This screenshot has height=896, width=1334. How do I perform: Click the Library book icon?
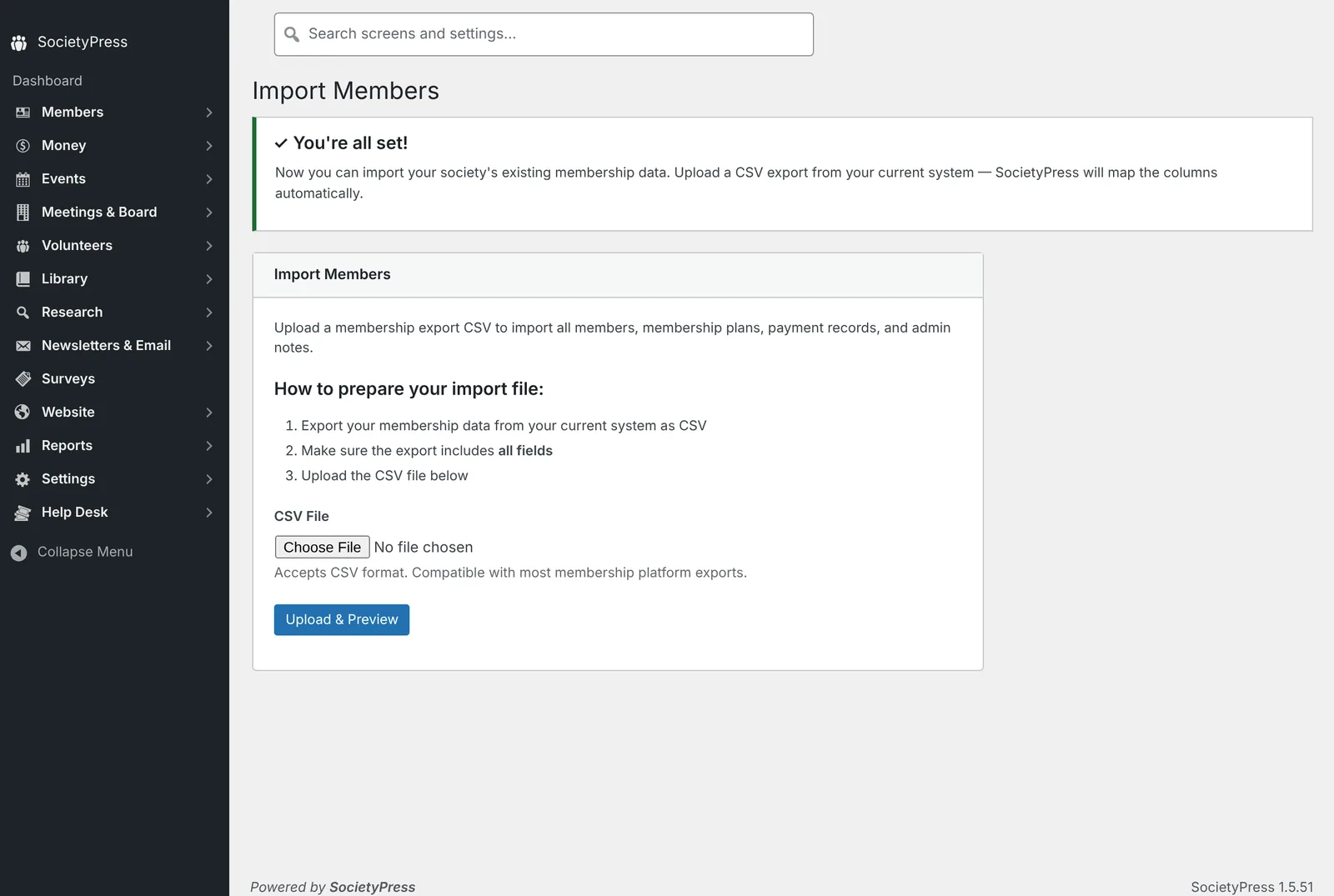(23, 279)
